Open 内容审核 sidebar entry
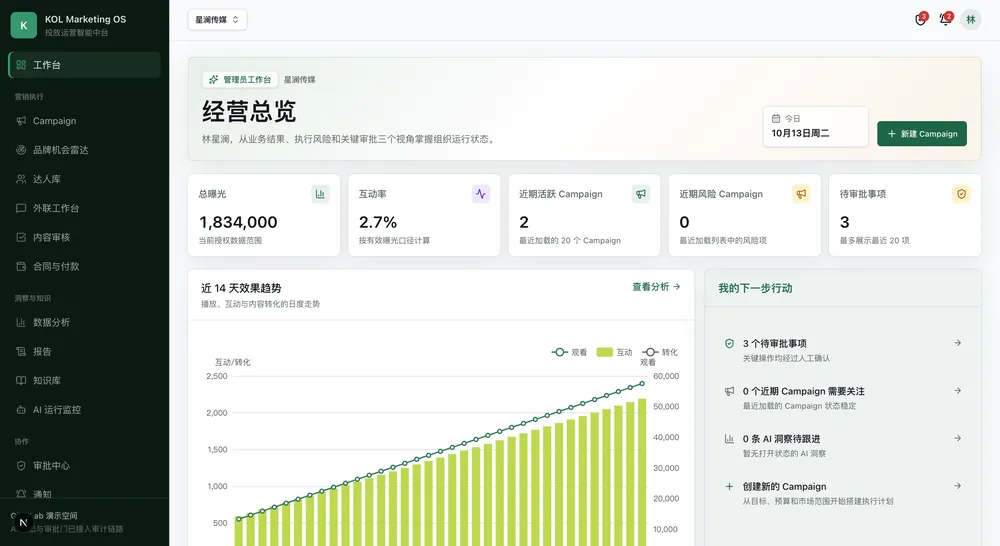 pos(84,237)
